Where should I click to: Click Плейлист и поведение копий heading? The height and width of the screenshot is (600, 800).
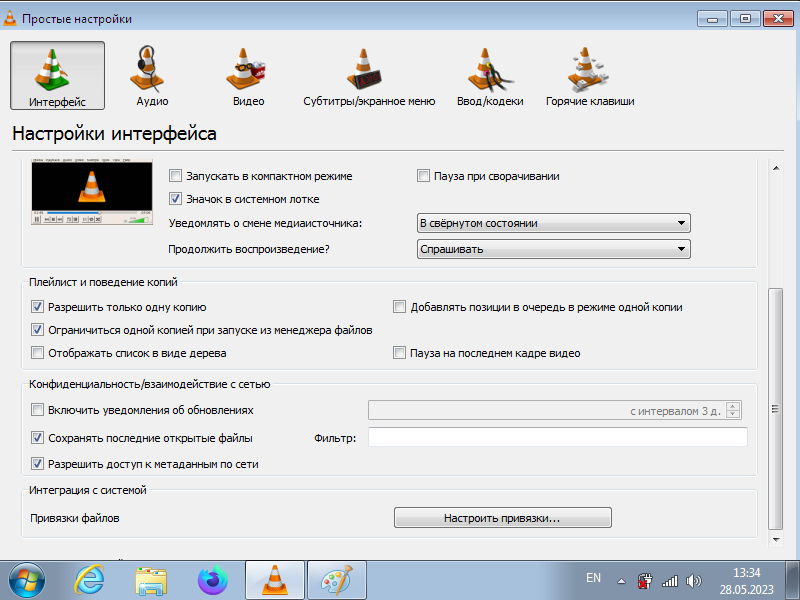(x=103, y=282)
